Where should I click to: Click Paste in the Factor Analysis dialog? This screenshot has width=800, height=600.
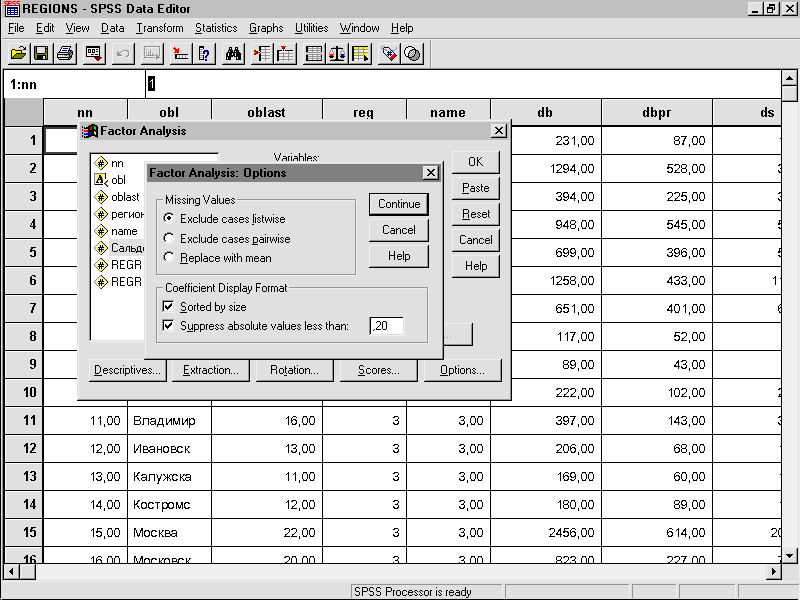476,188
